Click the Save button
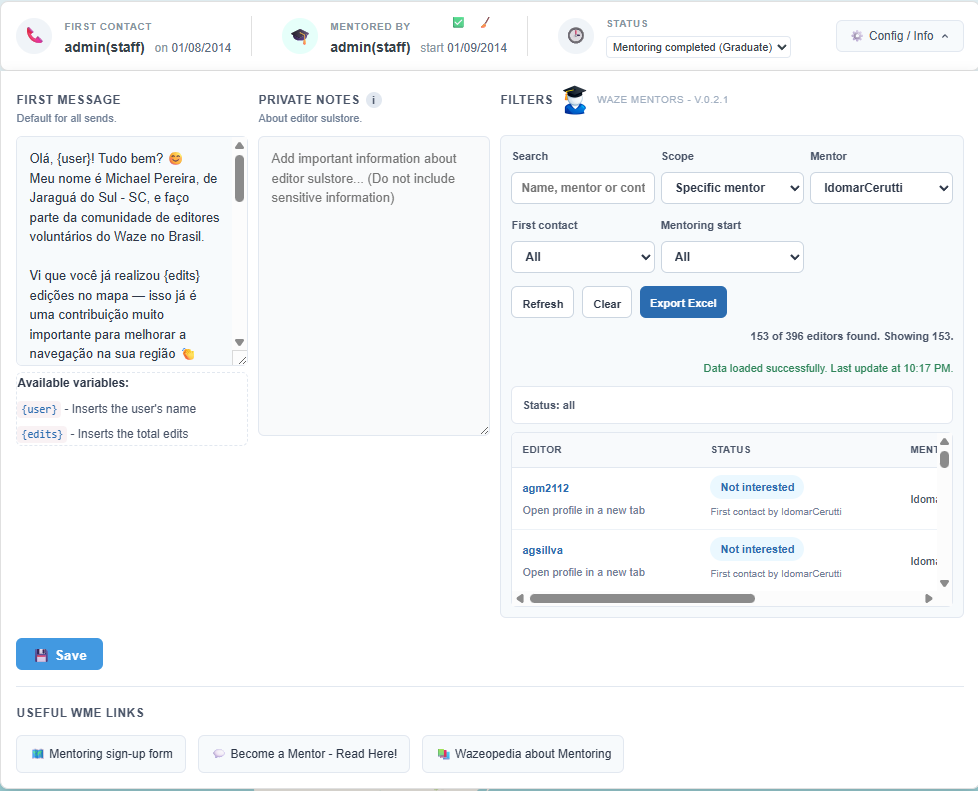Viewport: 978px width, 791px height. pos(59,655)
